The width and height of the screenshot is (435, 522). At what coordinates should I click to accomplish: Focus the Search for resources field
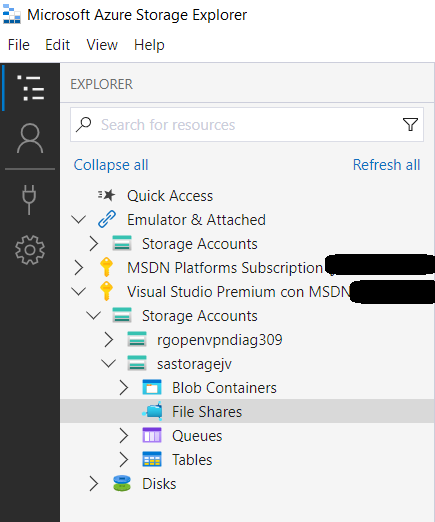point(247,125)
